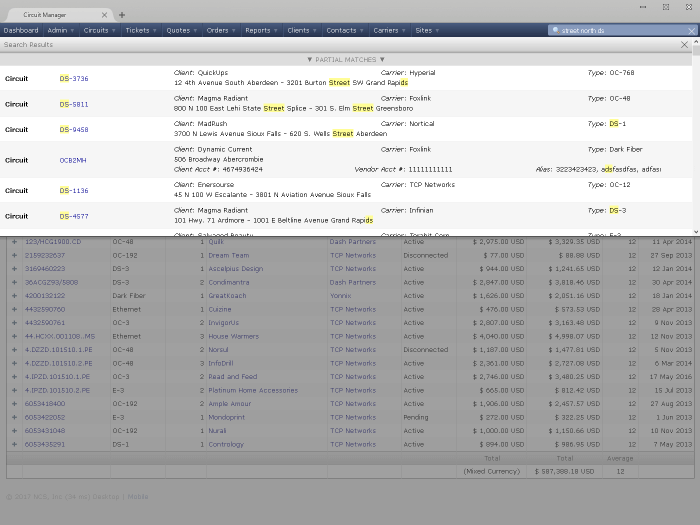
Task: Open circuit DS-4577 search result
Action: (73, 216)
